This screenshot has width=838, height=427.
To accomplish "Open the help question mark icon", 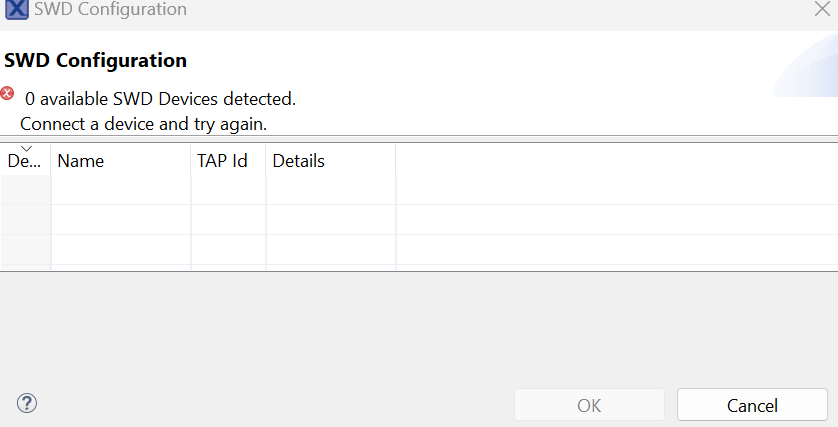I will coord(27,403).
